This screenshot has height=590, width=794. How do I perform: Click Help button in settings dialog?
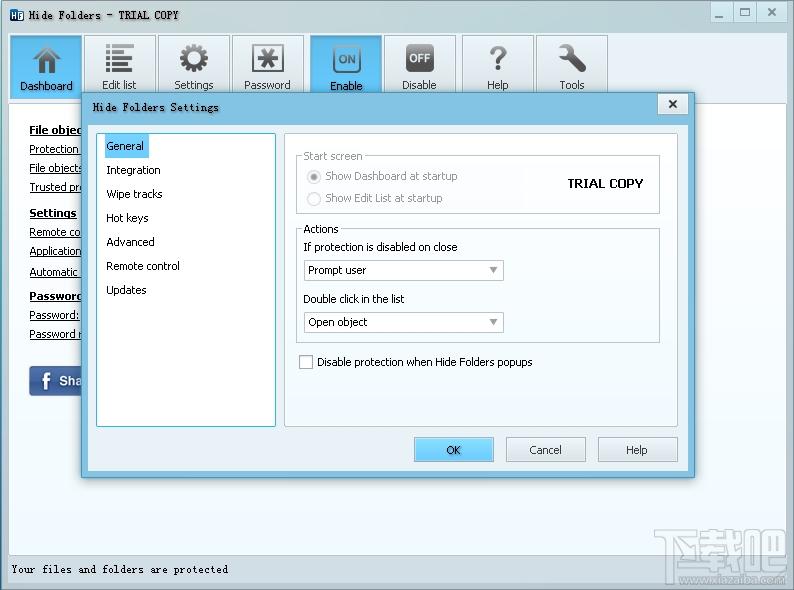click(637, 450)
